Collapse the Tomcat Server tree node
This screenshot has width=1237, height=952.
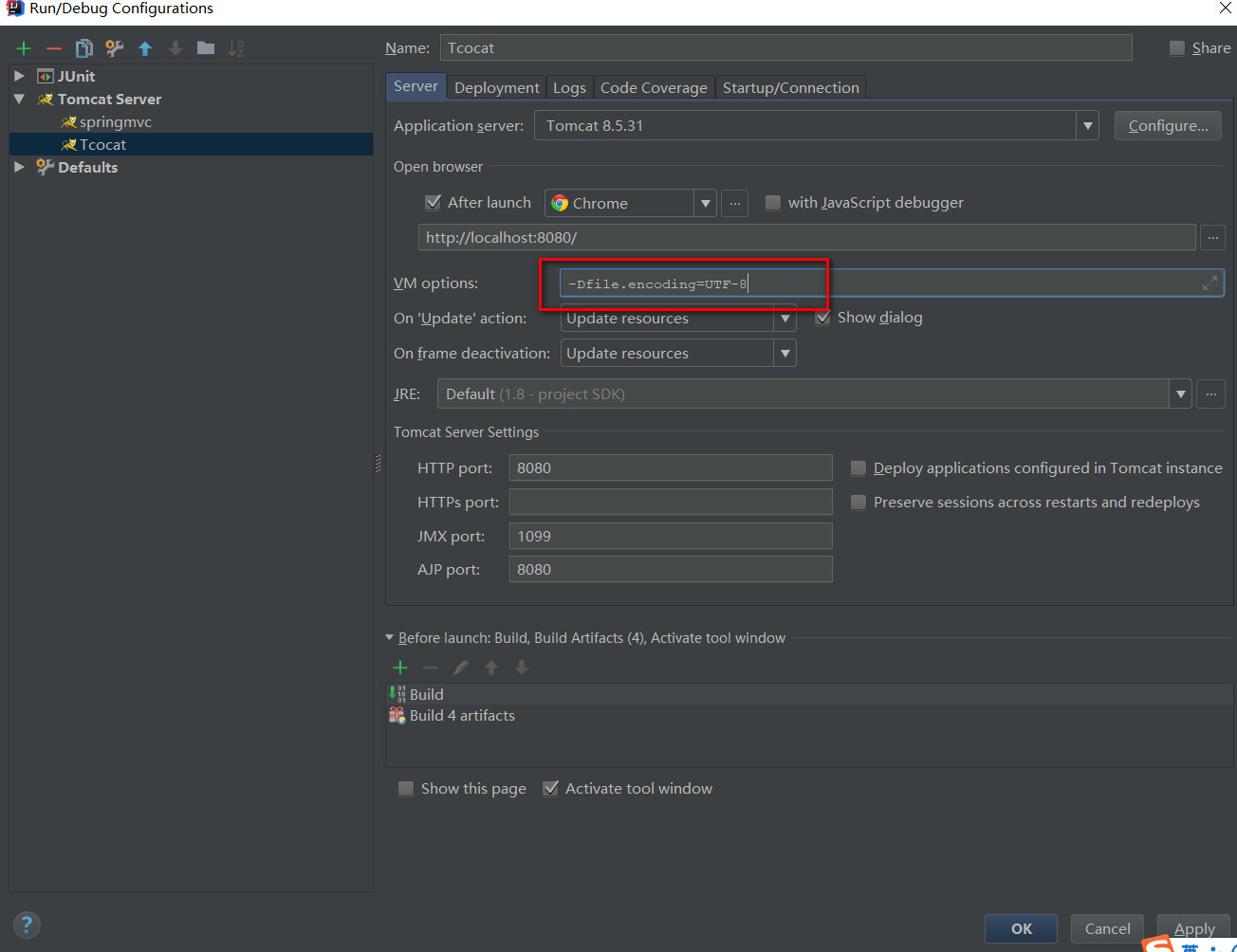tap(19, 98)
